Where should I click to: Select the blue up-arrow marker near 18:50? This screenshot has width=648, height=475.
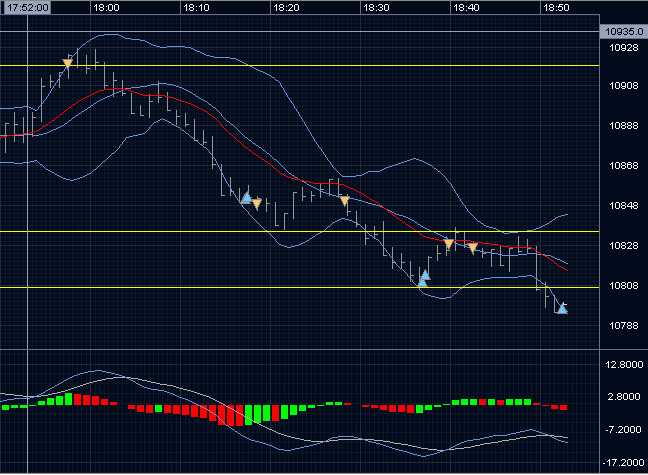click(x=562, y=308)
